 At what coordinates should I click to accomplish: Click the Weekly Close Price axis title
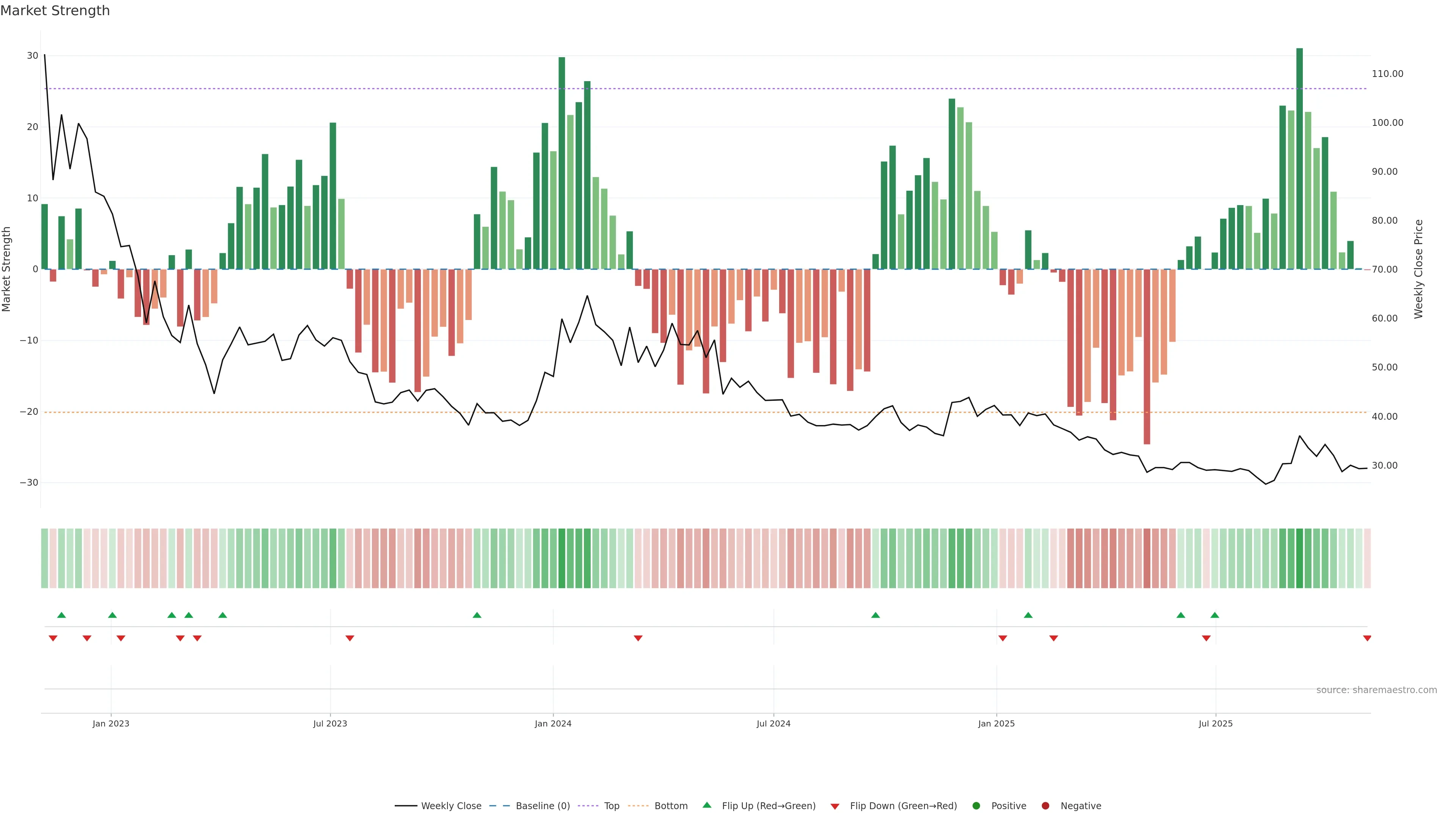tap(1419, 269)
